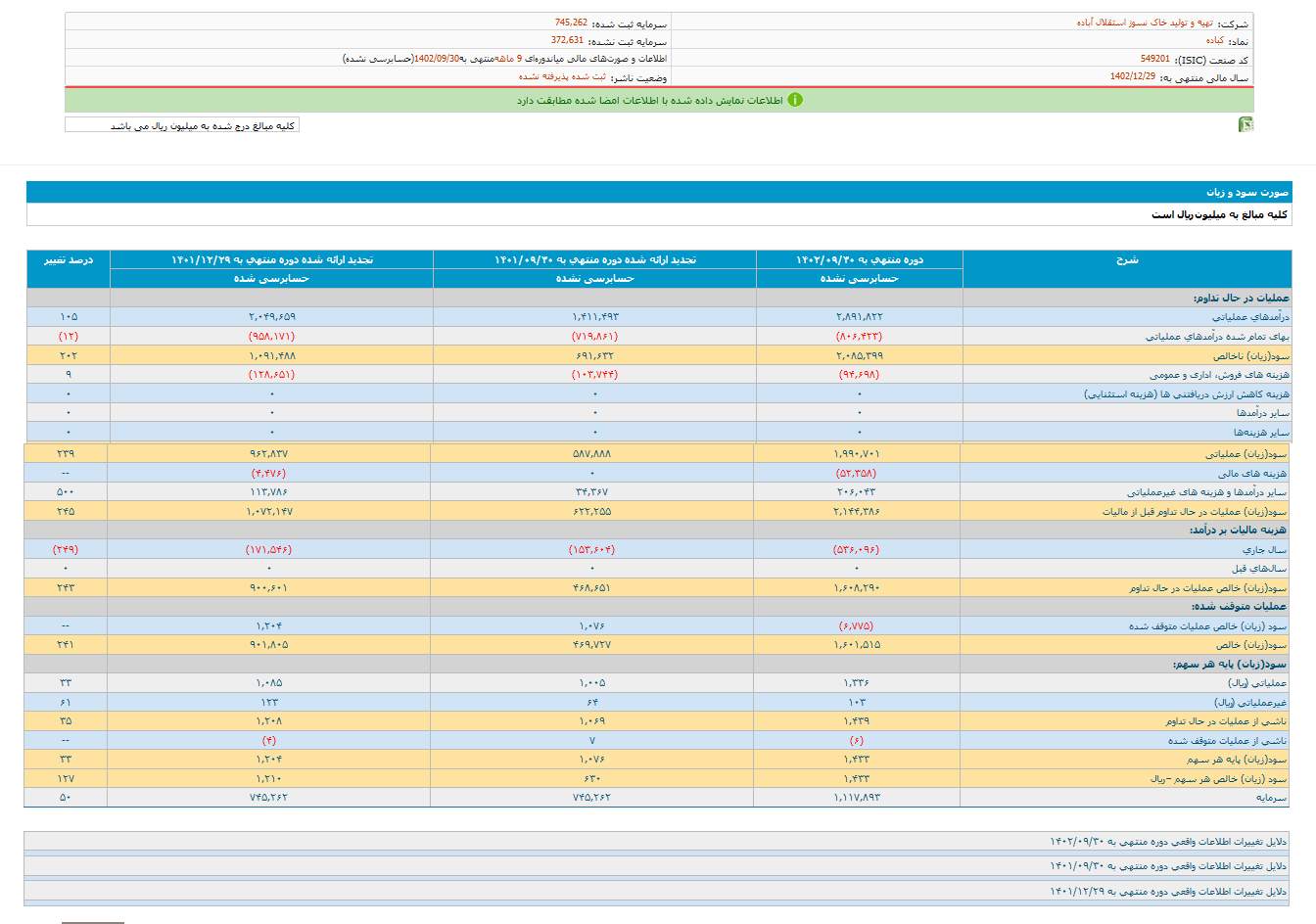
Task: Click the صورت سود و زیان section header
Action: point(1247,192)
